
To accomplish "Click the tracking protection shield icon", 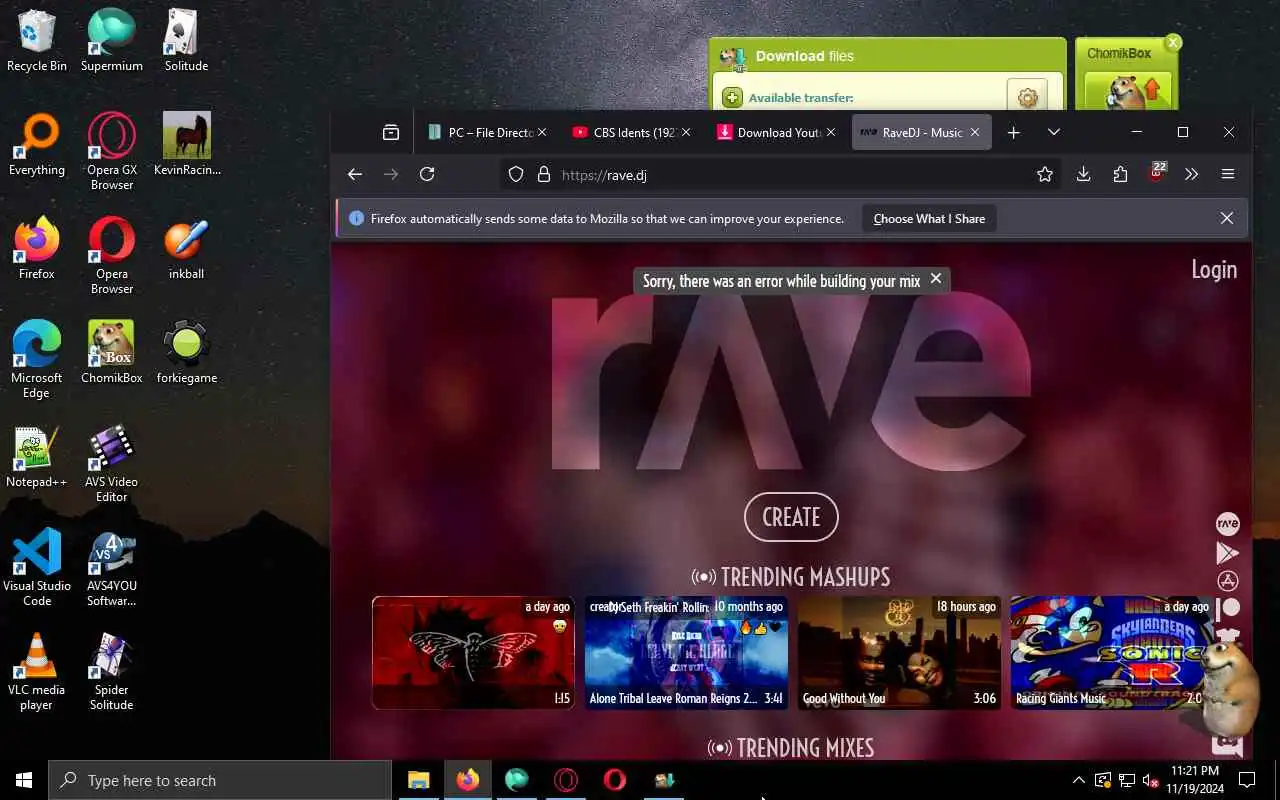I will pos(516,174).
